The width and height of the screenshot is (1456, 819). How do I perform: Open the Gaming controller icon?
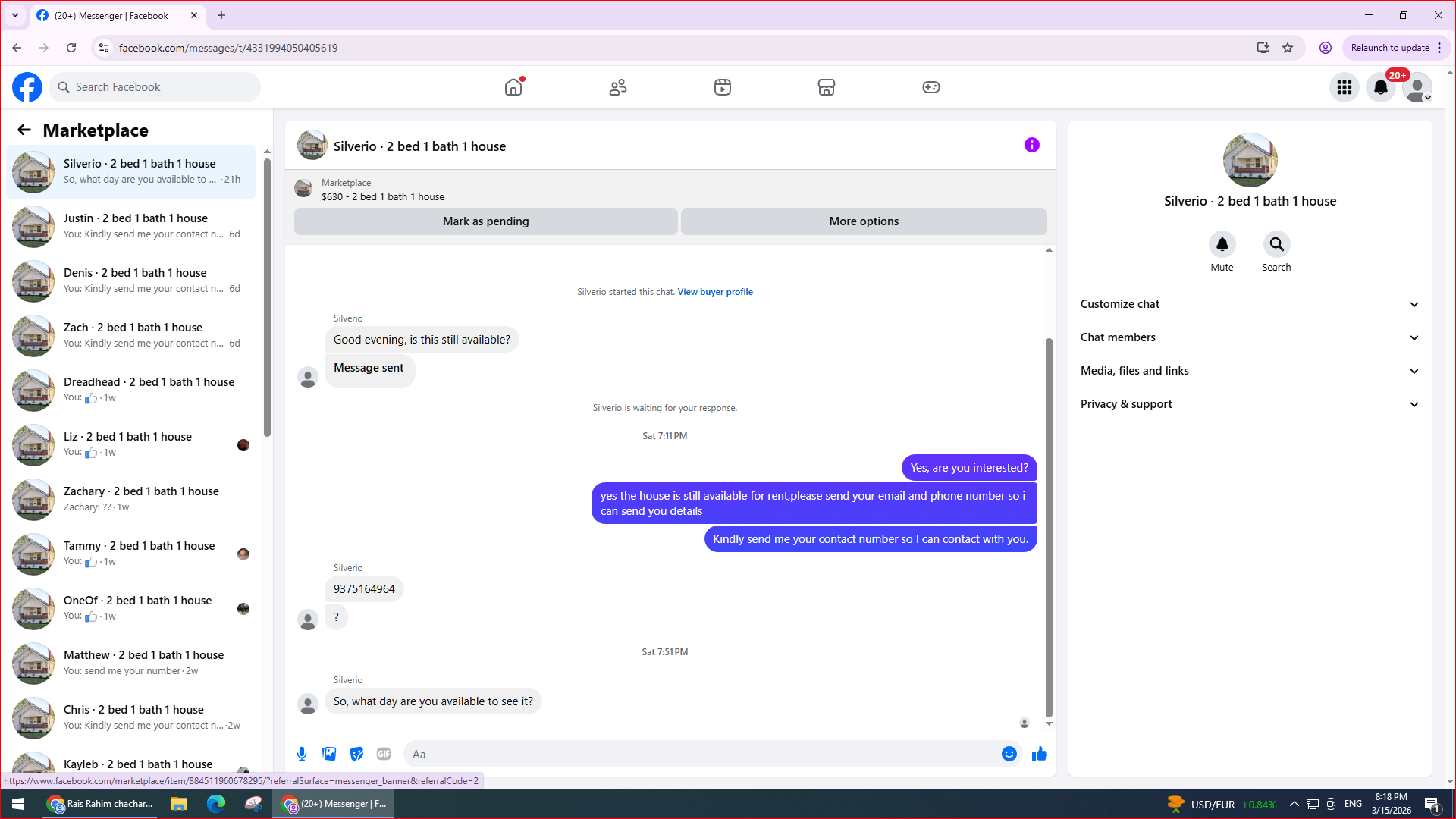click(x=931, y=87)
